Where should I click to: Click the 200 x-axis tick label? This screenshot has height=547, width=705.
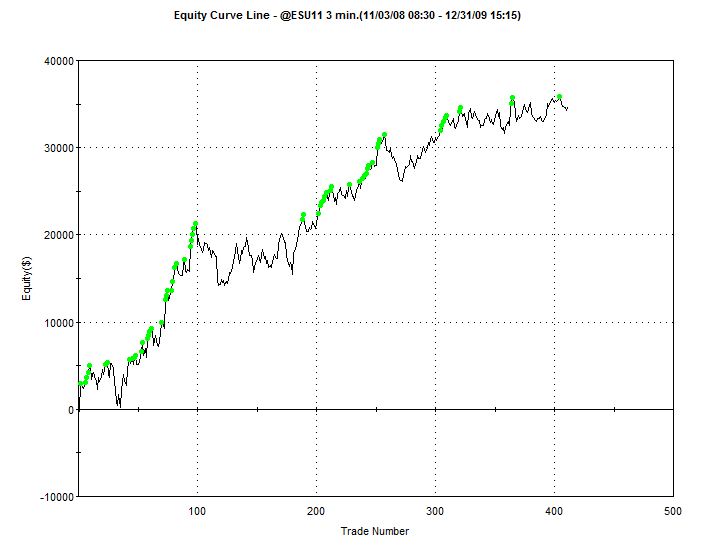[316, 511]
